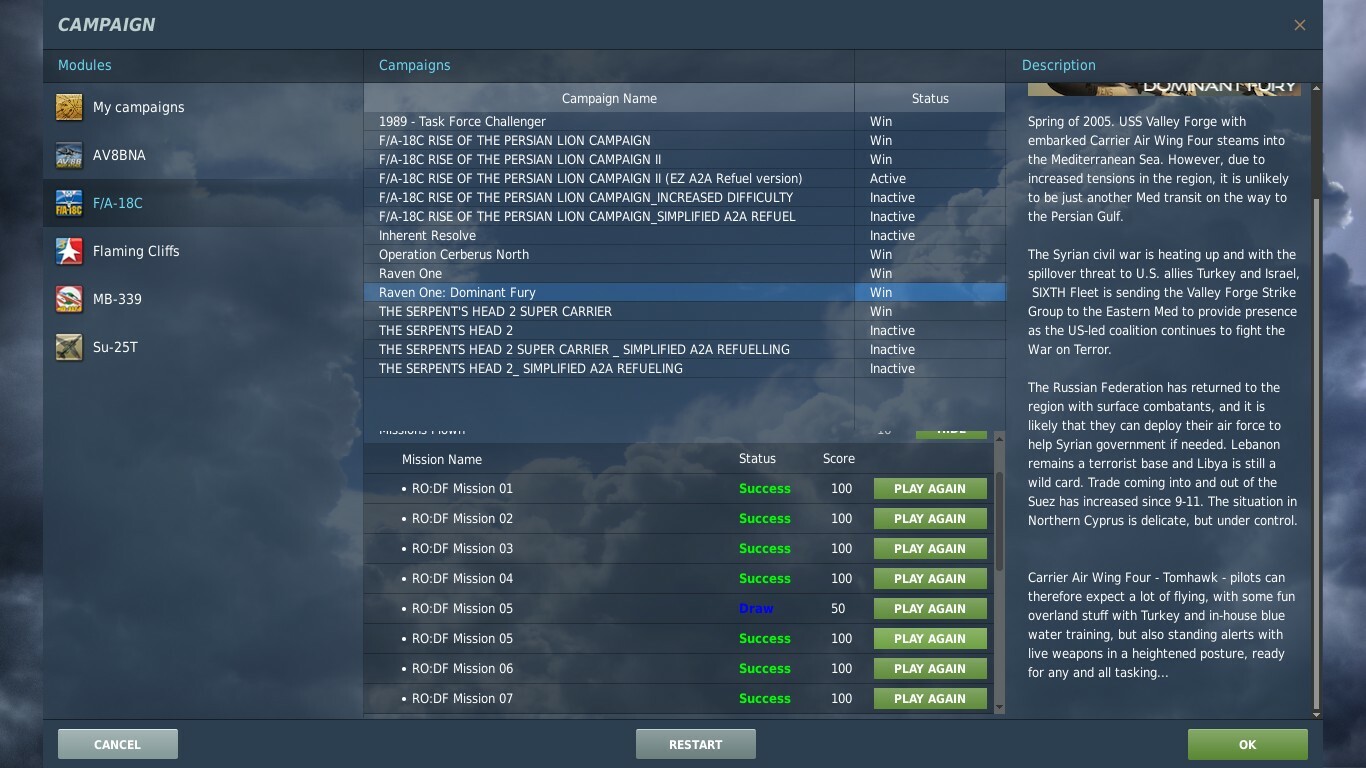Click the Description panel scrollbar thumb
Screen dimensions: 1366x768
click(x=1316, y=451)
